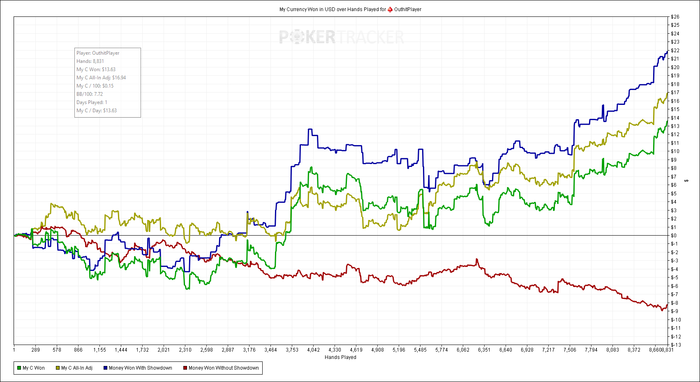This screenshot has height=382, width=700.
Task: Select 'My C All-In Adj' legend label
Action: point(76,368)
